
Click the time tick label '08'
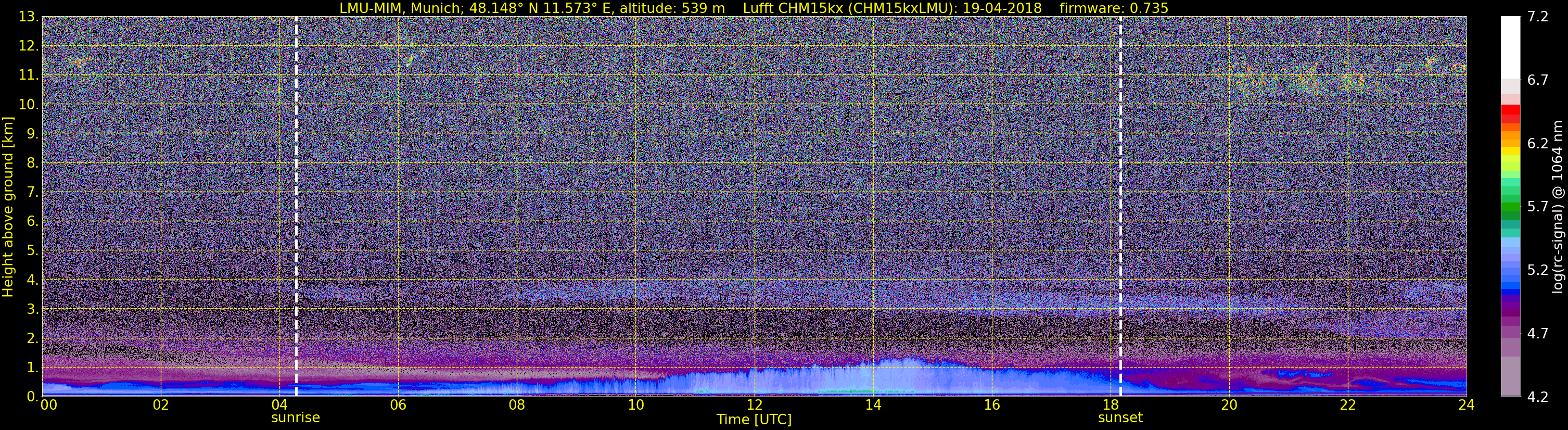517,405
